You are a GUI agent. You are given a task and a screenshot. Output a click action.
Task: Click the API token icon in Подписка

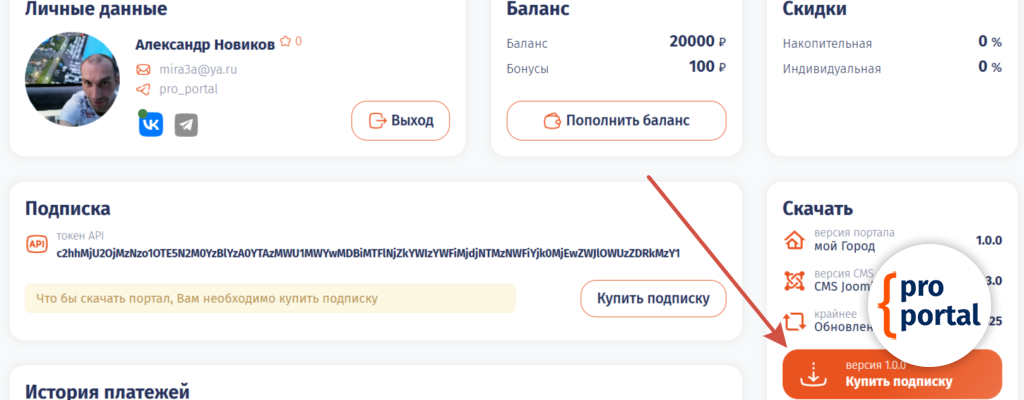tap(37, 244)
